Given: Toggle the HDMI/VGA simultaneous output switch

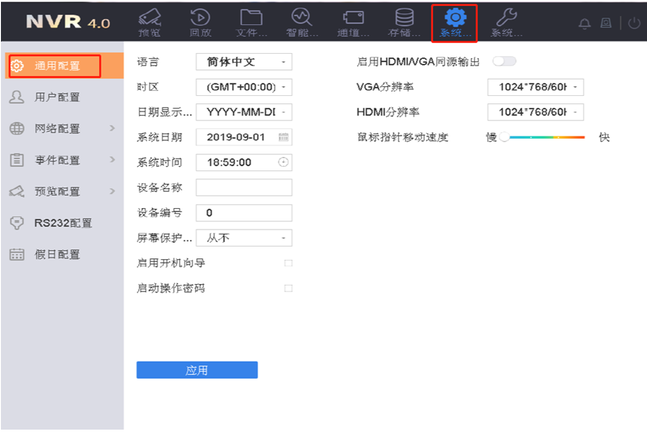Looking at the screenshot, I should (x=503, y=61).
